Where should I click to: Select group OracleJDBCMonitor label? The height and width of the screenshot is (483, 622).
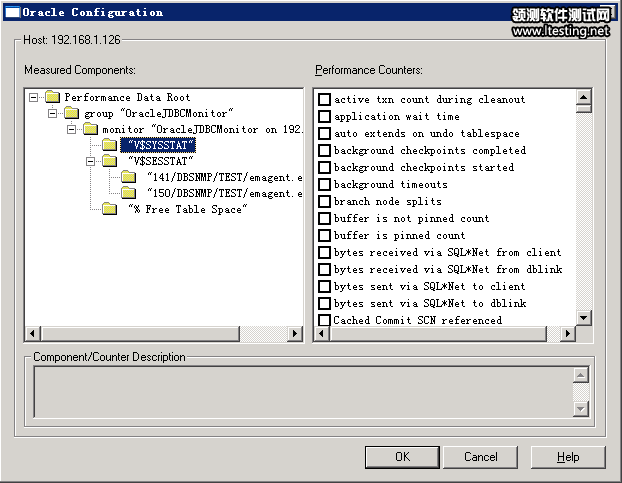[159, 113]
